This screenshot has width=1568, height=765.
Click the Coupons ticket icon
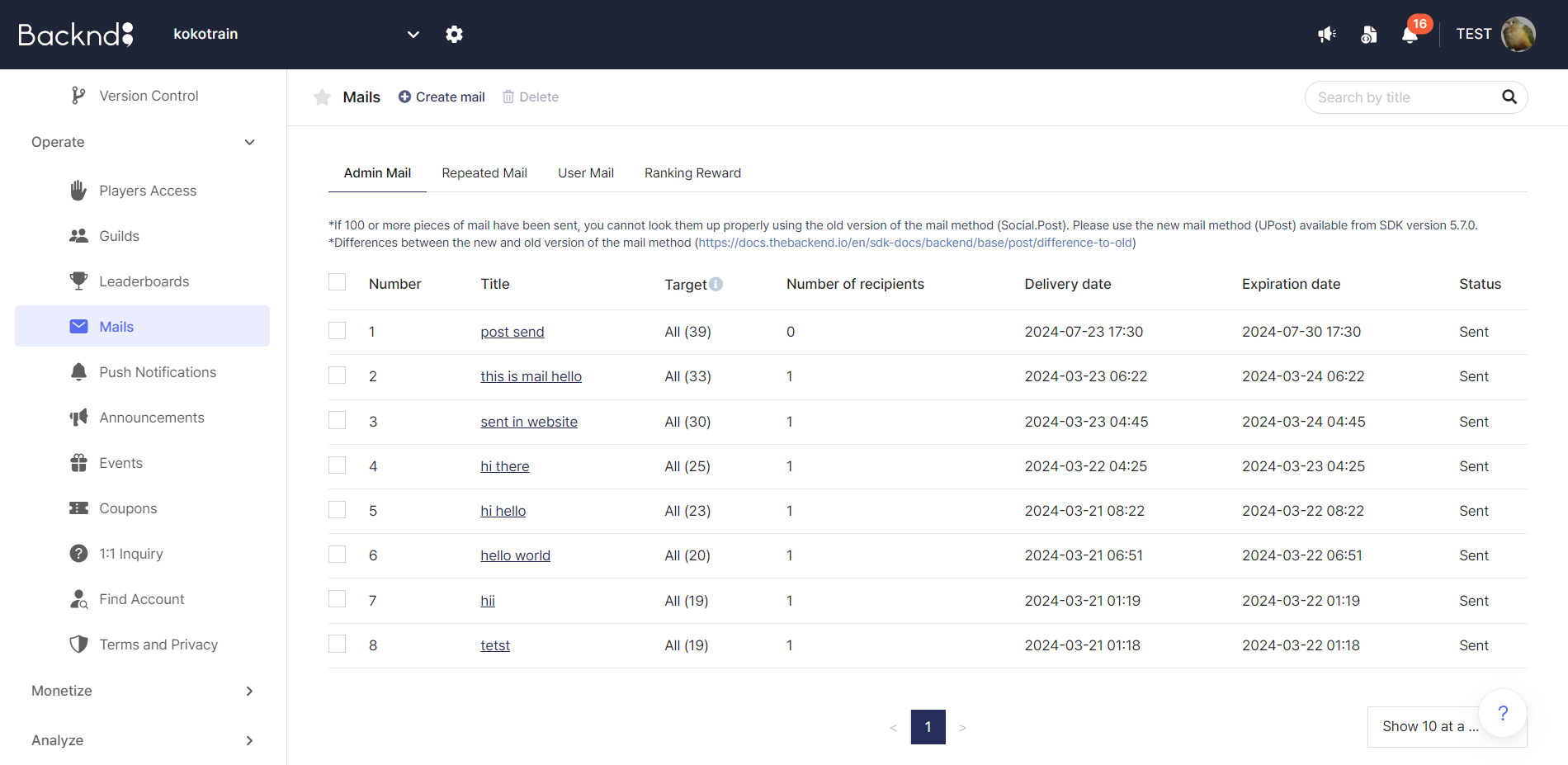click(x=78, y=508)
